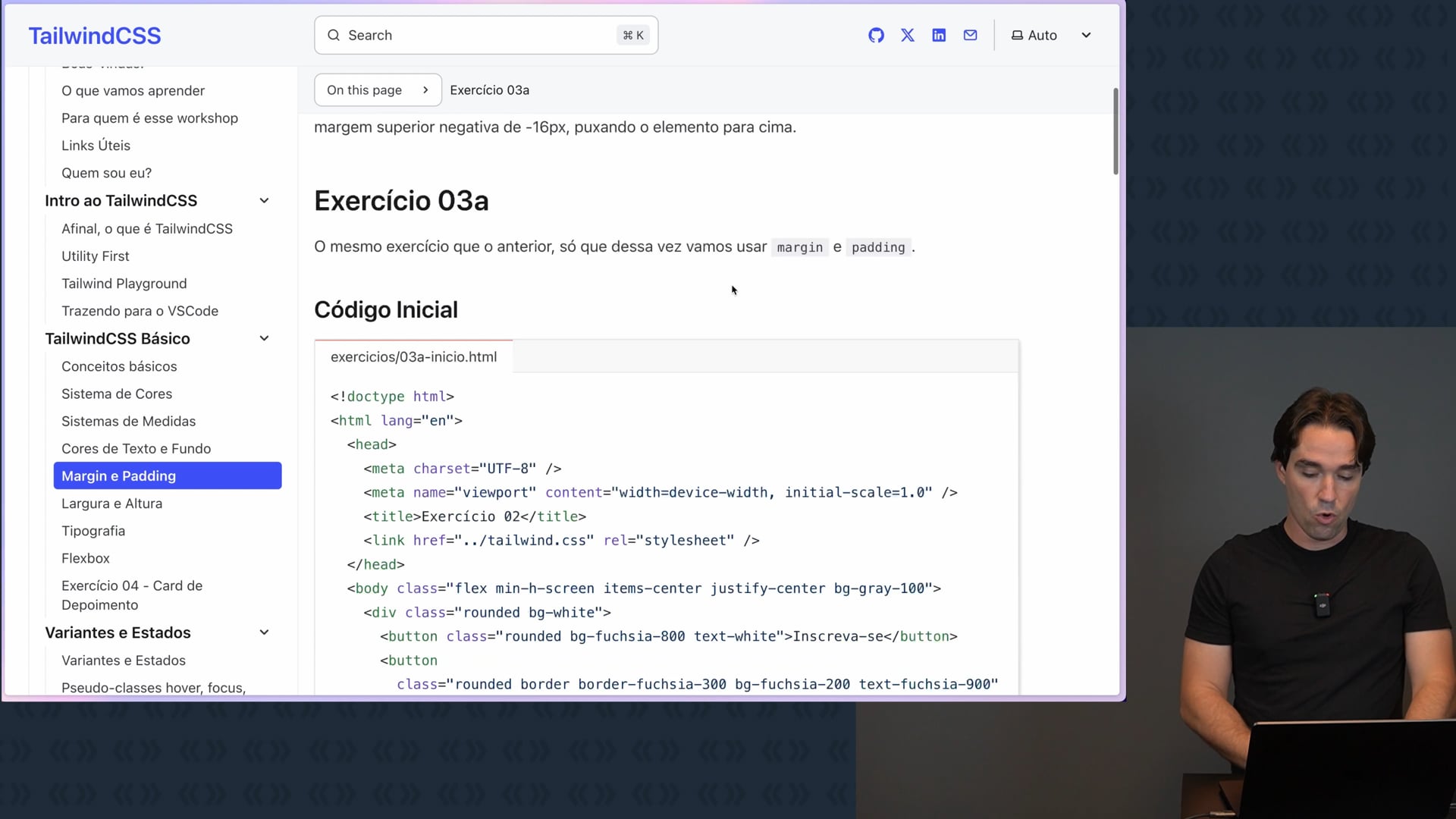1456x819 pixels.
Task: Open the Tailwind Playground page
Action: point(124,284)
